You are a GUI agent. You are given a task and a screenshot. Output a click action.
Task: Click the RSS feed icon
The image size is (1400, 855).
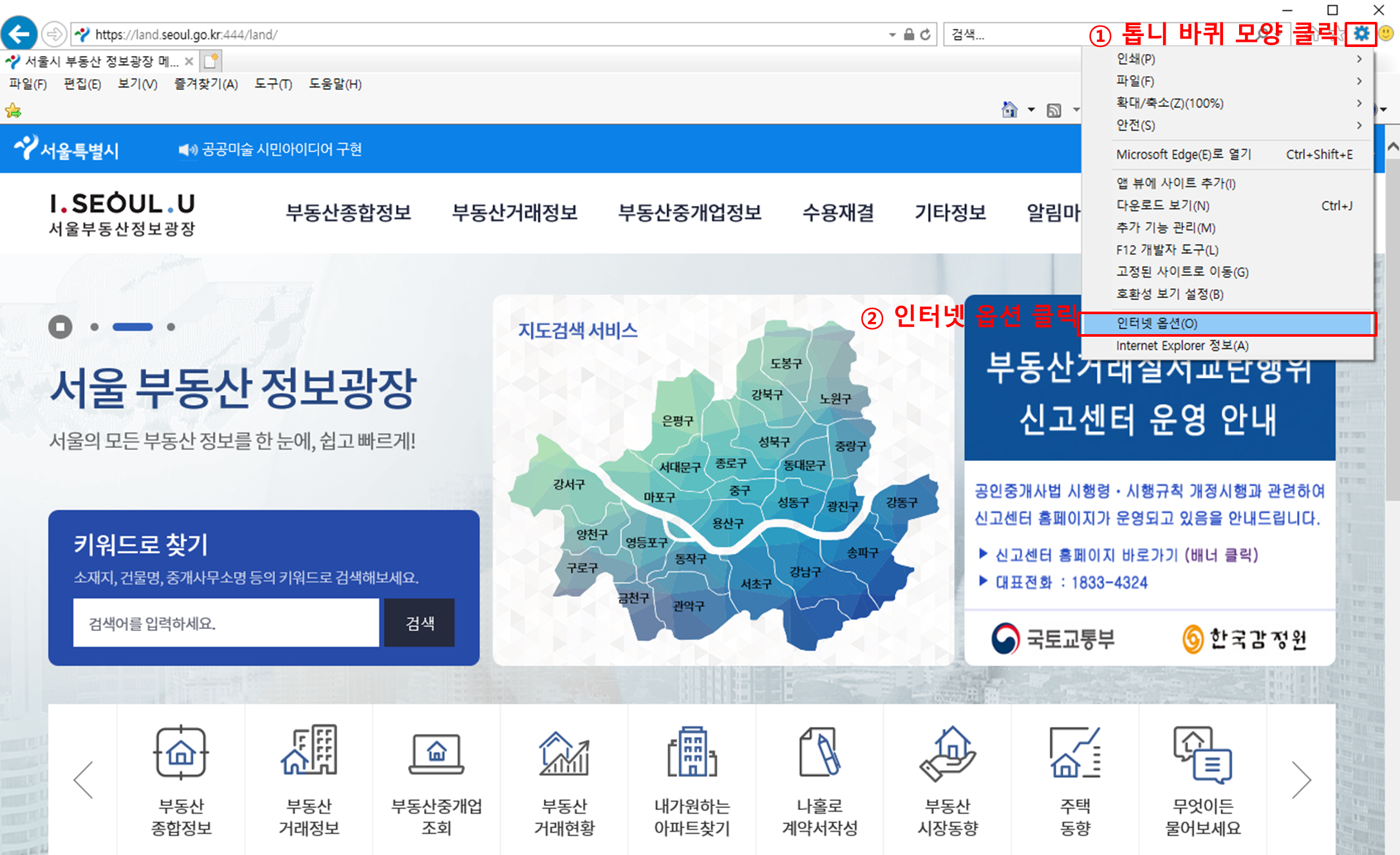(x=1054, y=109)
